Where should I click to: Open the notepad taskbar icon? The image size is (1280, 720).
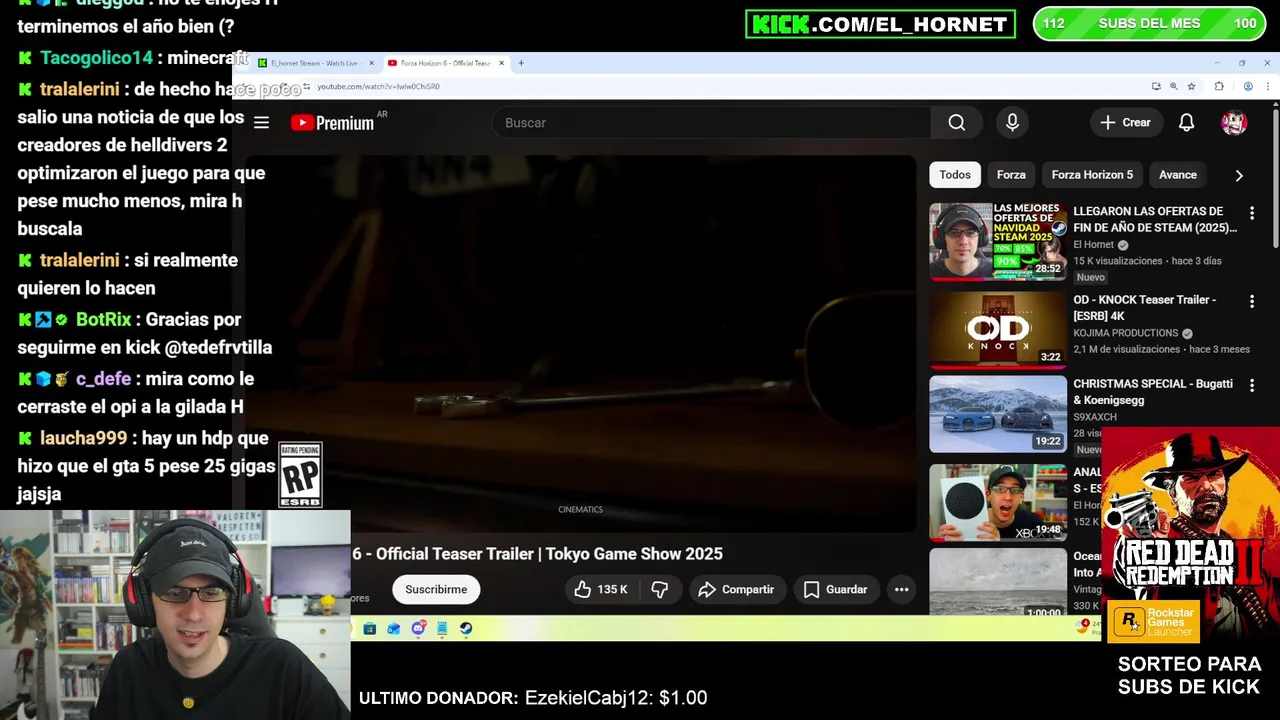pyautogui.click(x=442, y=628)
